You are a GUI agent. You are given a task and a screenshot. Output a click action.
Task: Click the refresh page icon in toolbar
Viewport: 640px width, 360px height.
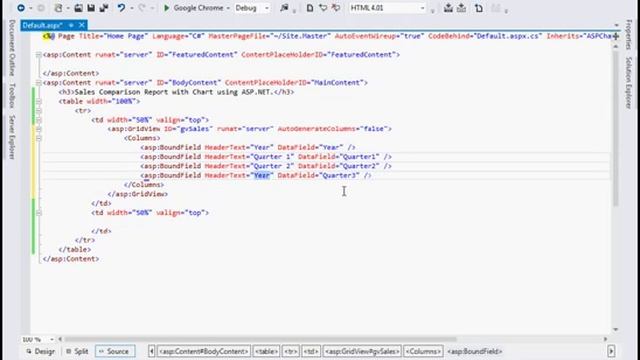click(479, 8)
